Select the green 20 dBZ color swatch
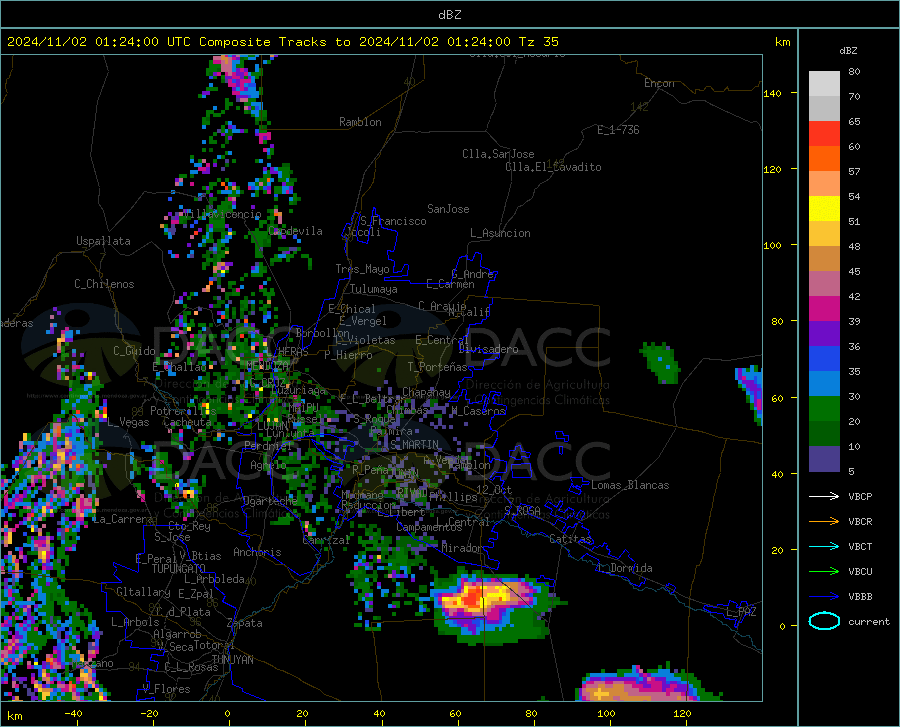The height and width of the screenshot is (727, 900). pos(824,409)
